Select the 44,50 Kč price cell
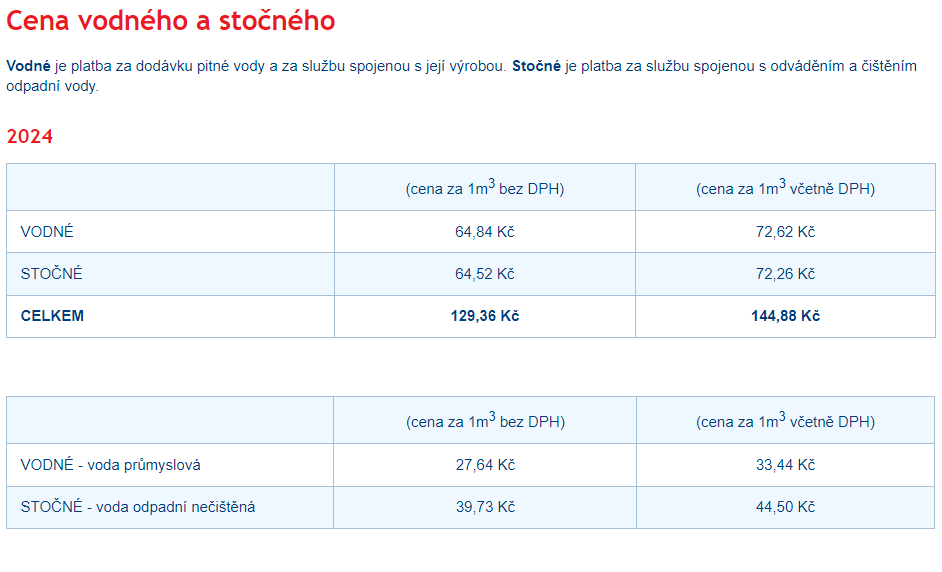942x572 pixels. (x=785, y=507)
